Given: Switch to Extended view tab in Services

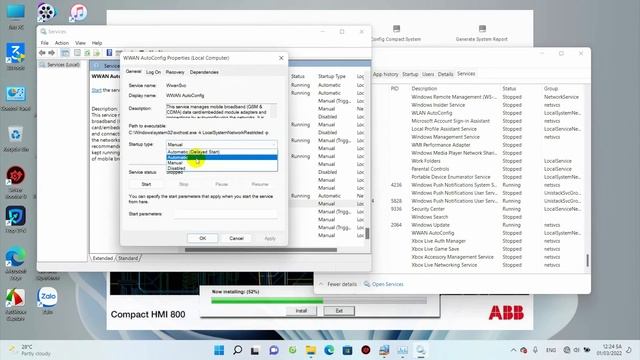Looking at the screenshot, I should (102, 258).
